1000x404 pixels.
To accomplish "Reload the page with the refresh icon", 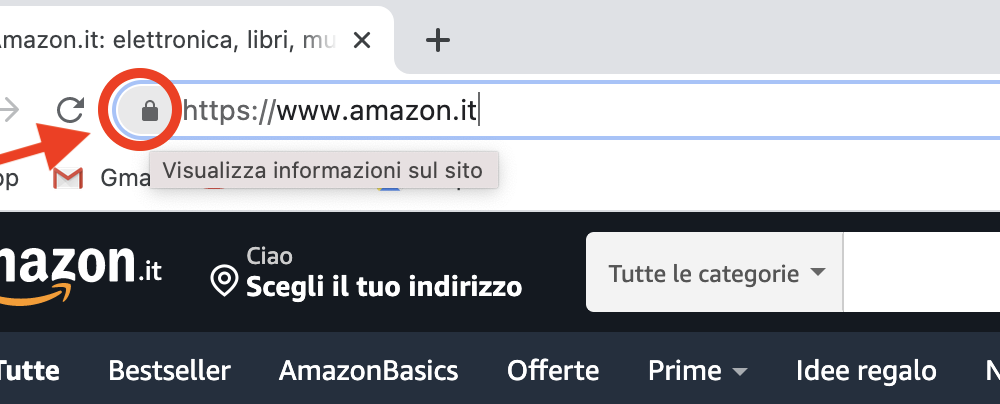I will [x=70, y=110].
